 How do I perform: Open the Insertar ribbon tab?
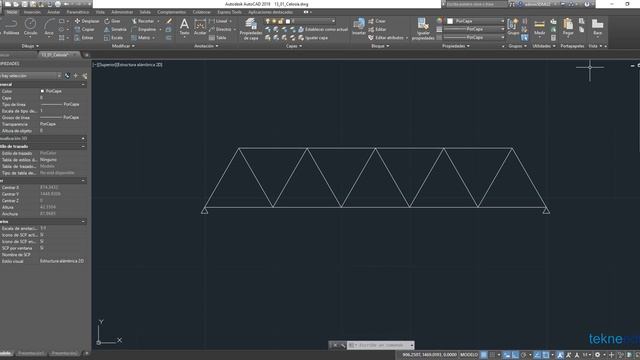32,12
